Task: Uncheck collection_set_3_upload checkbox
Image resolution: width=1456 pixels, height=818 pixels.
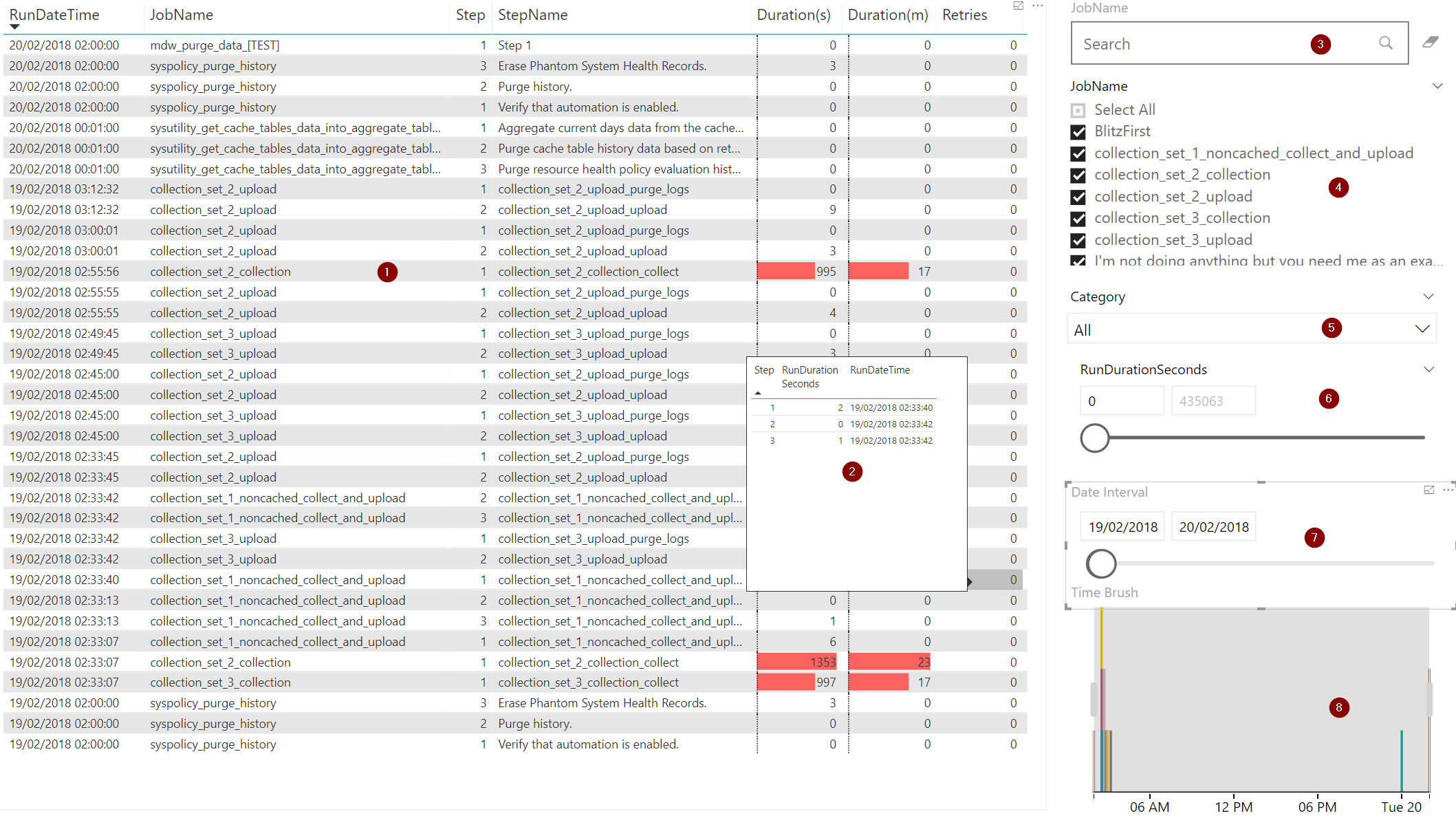Action: [1078, 240]
